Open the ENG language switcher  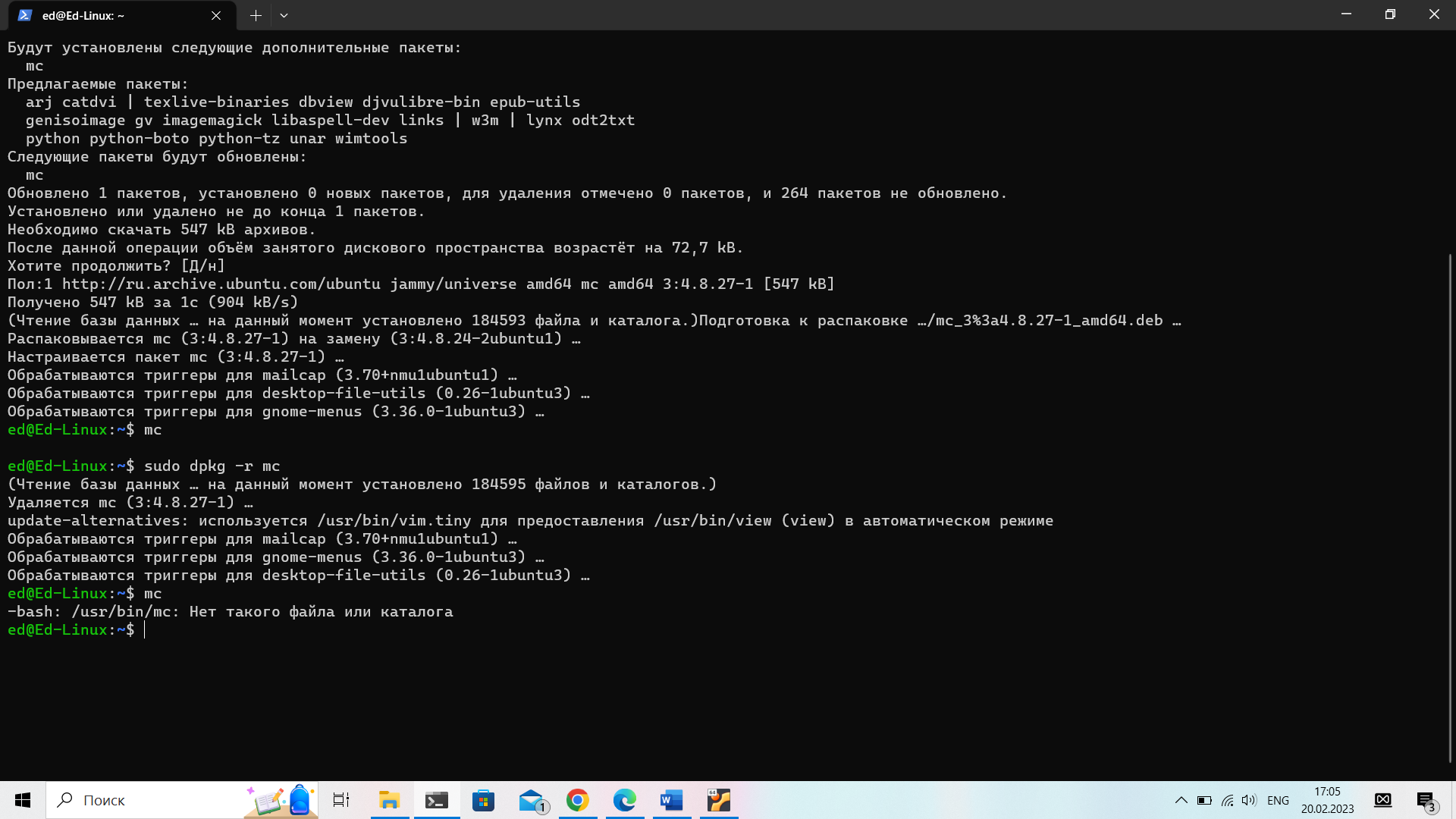[x=1278, y=800]
